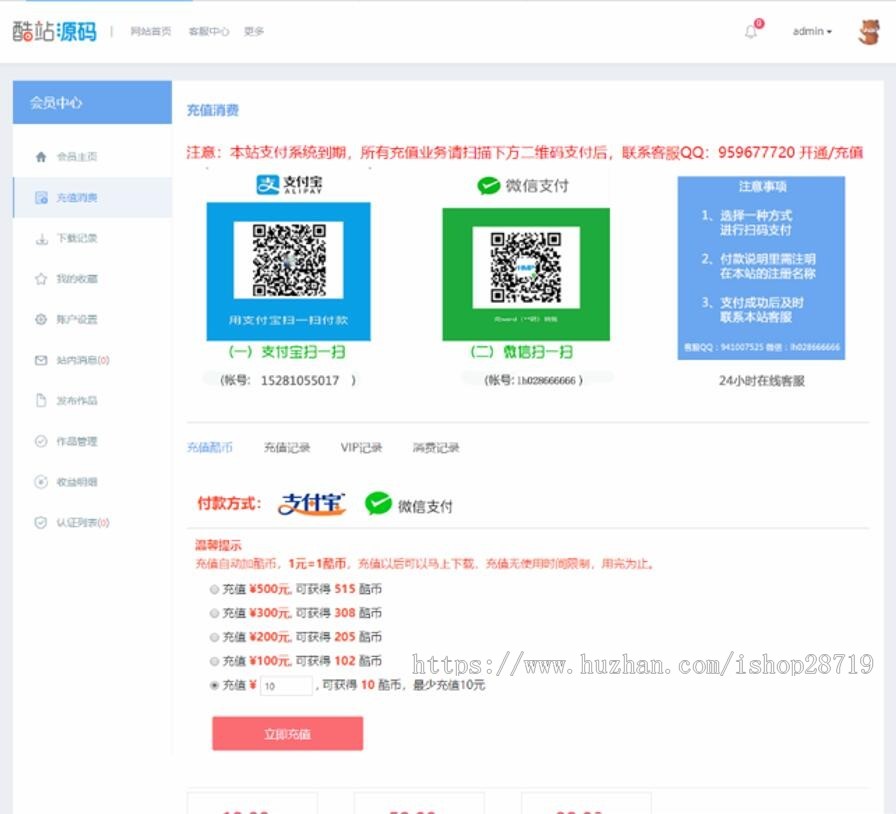Open 发布作品 via the document icon
Viewport: 896px width, 814px height.
(x=39, y=400)
